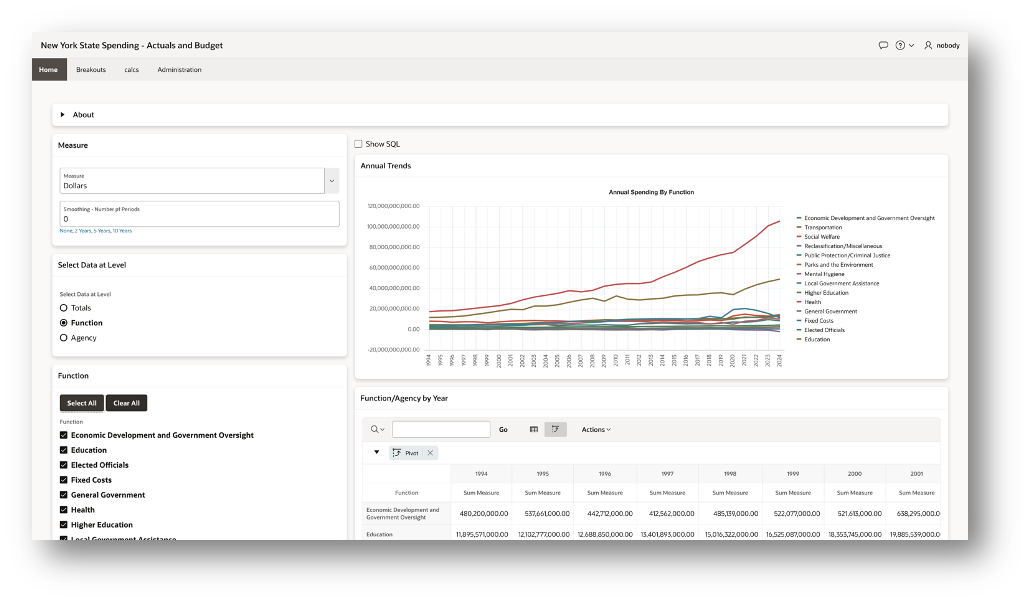Open the Home tab
Viewport: 1030px width, 602px height.
pyautogui.click(x=49, y=70)
